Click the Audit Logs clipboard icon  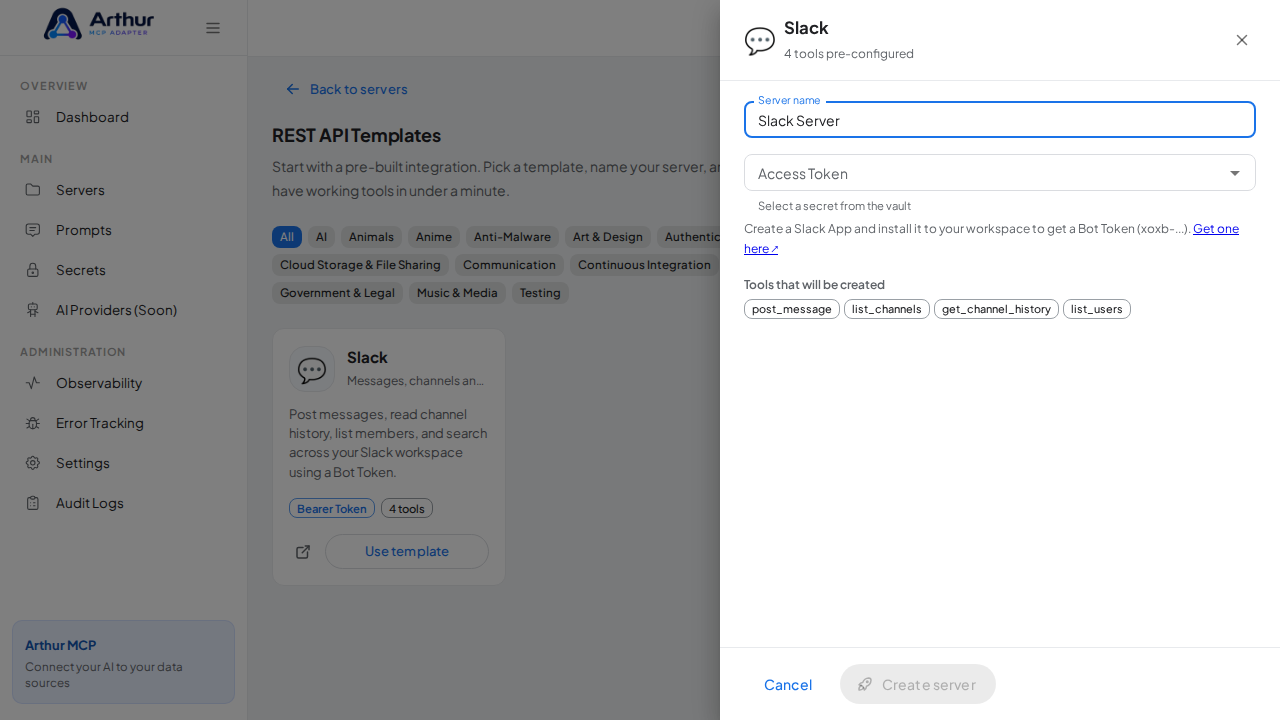[33, 503]
